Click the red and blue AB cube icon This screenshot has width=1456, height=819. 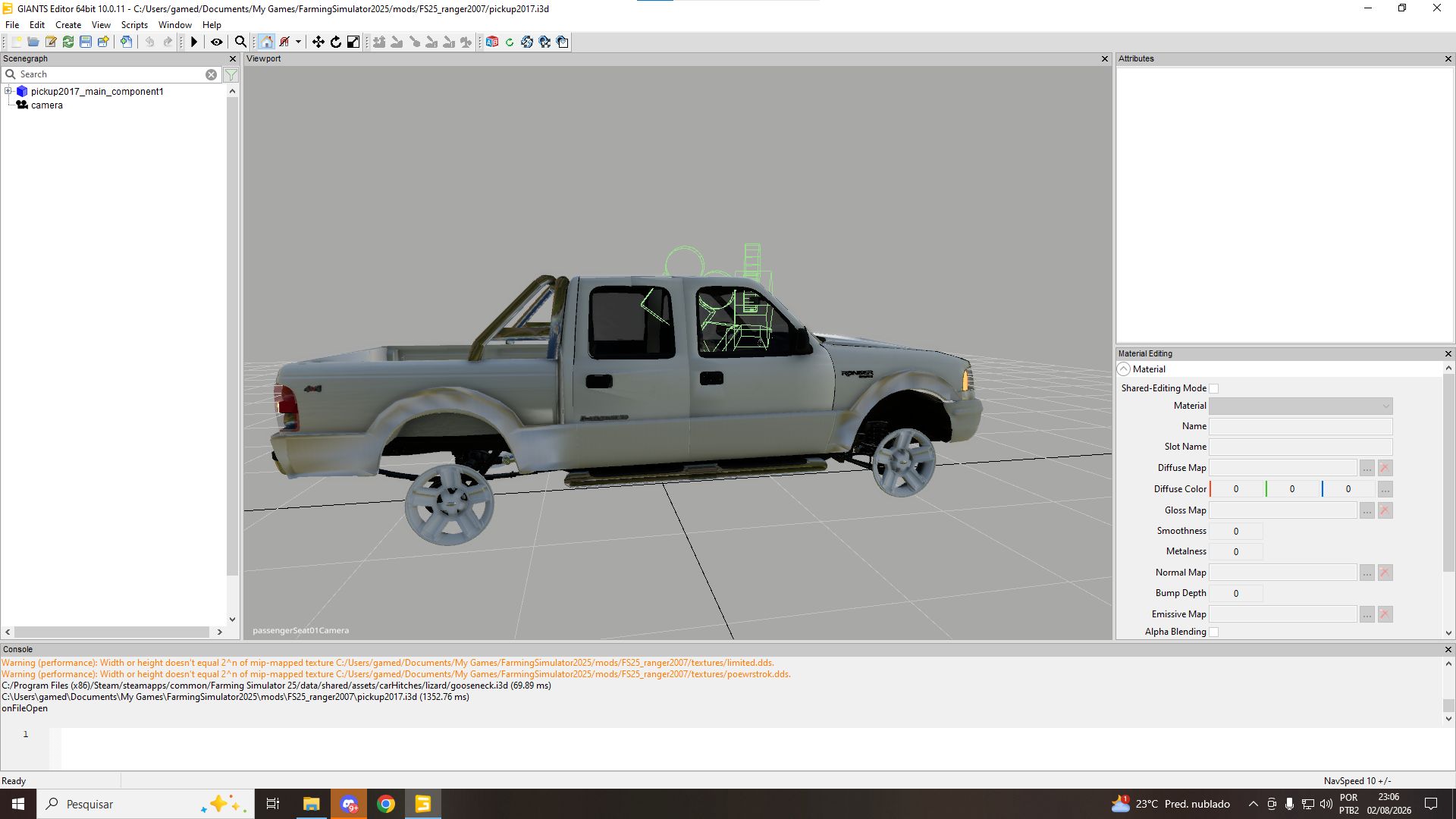[x=492, y=42]
